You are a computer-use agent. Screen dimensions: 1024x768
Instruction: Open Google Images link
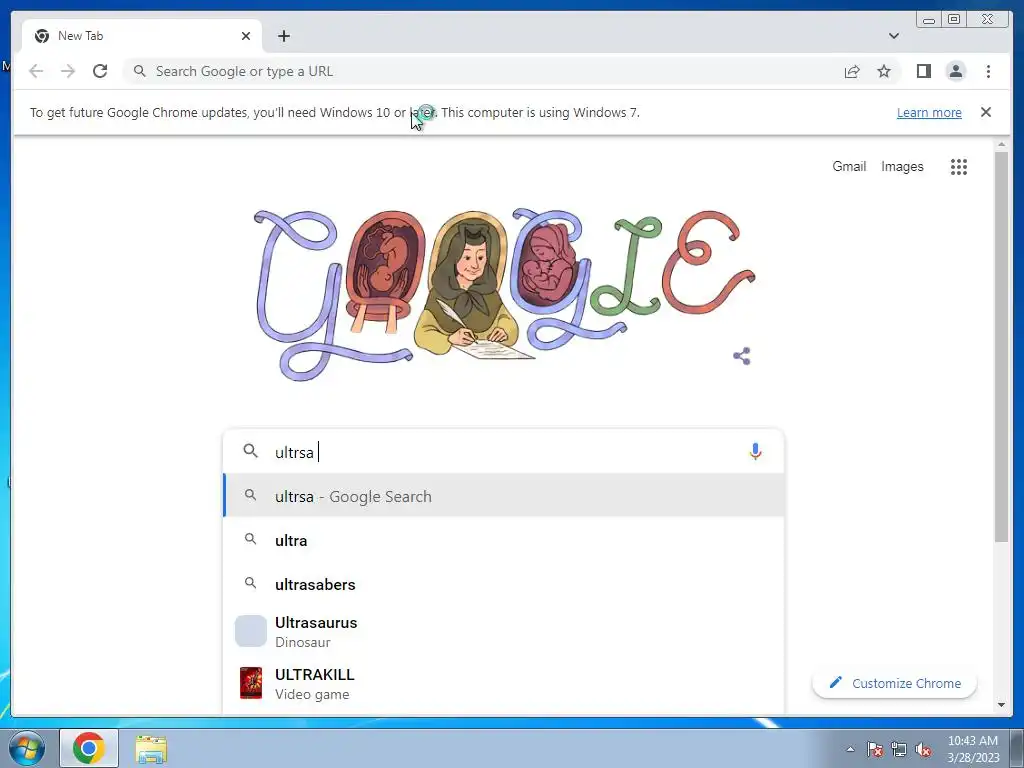click(x=902, y=167)
